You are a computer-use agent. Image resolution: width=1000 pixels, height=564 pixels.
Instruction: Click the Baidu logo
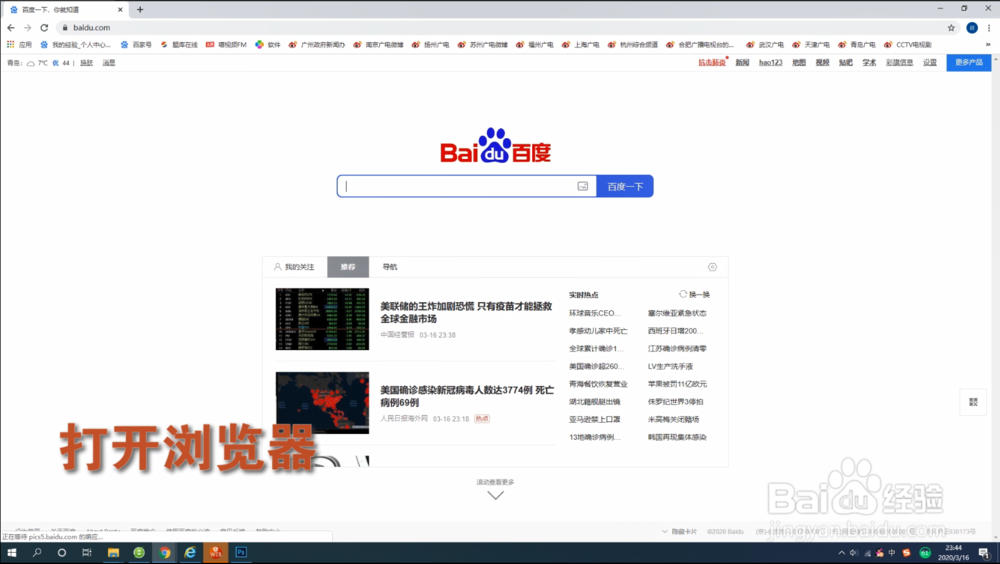coord(495,145)
